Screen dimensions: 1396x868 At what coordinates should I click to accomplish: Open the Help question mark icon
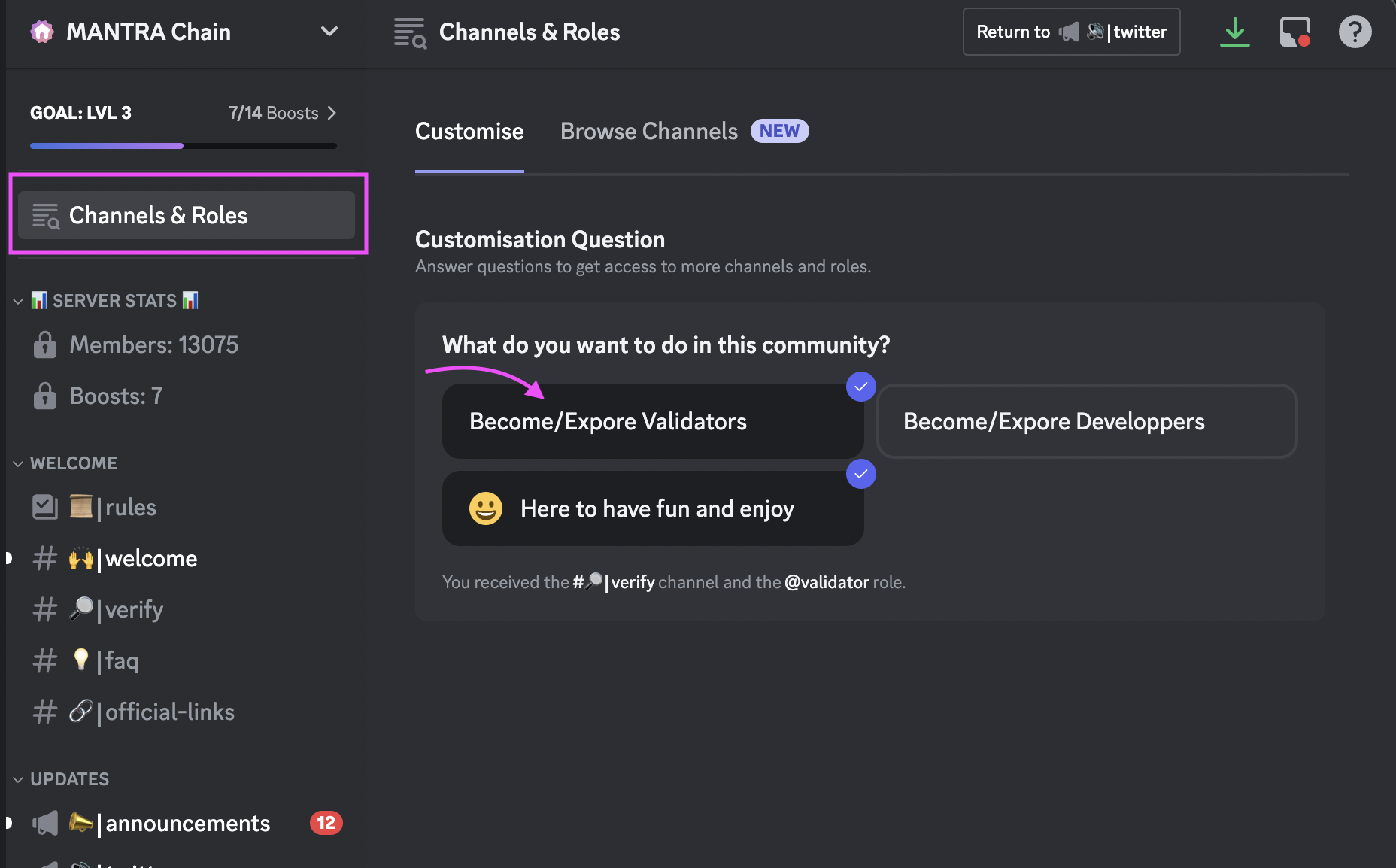1355,32
